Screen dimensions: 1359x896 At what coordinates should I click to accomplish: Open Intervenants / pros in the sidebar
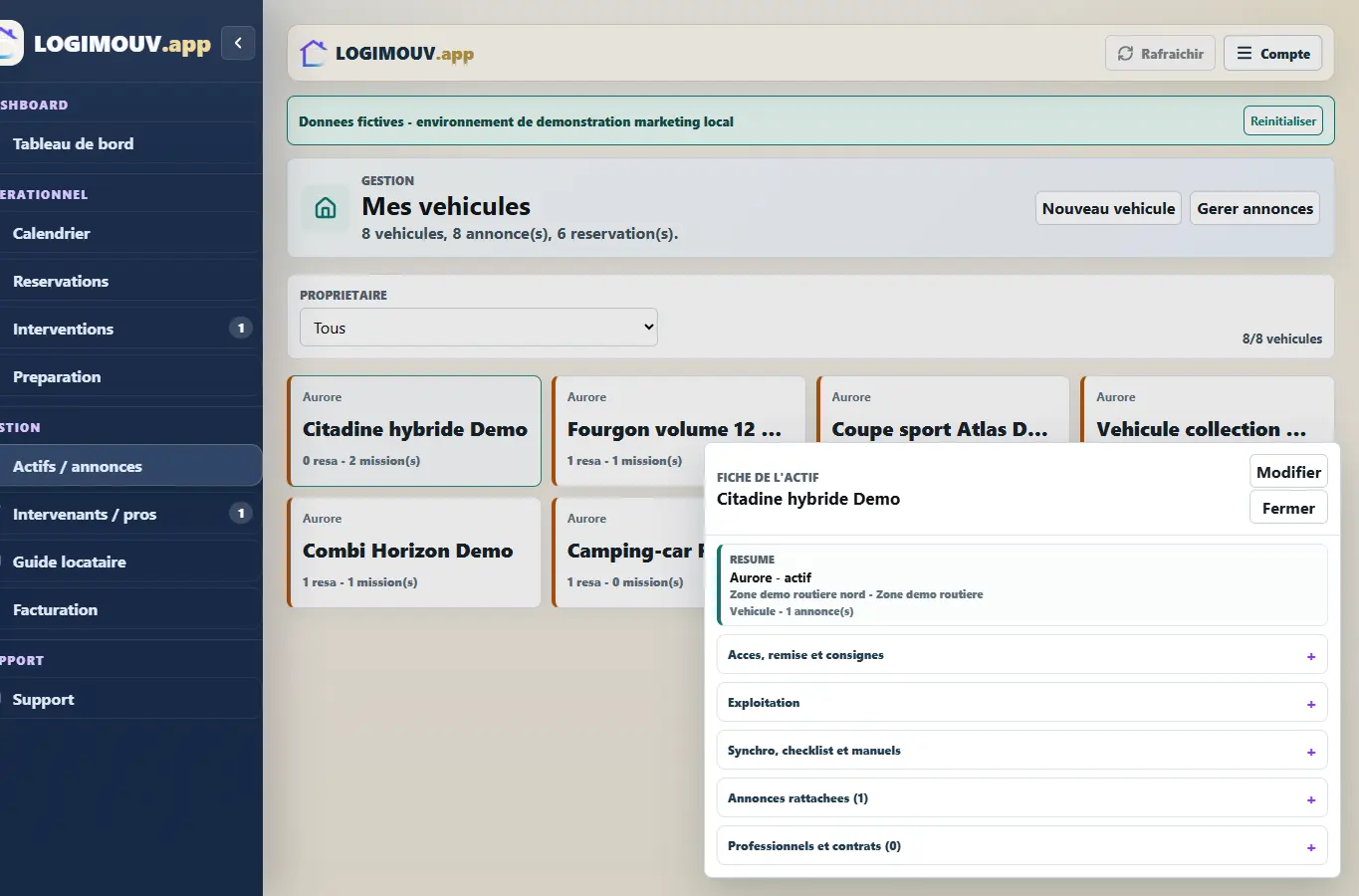click(129, 514)
